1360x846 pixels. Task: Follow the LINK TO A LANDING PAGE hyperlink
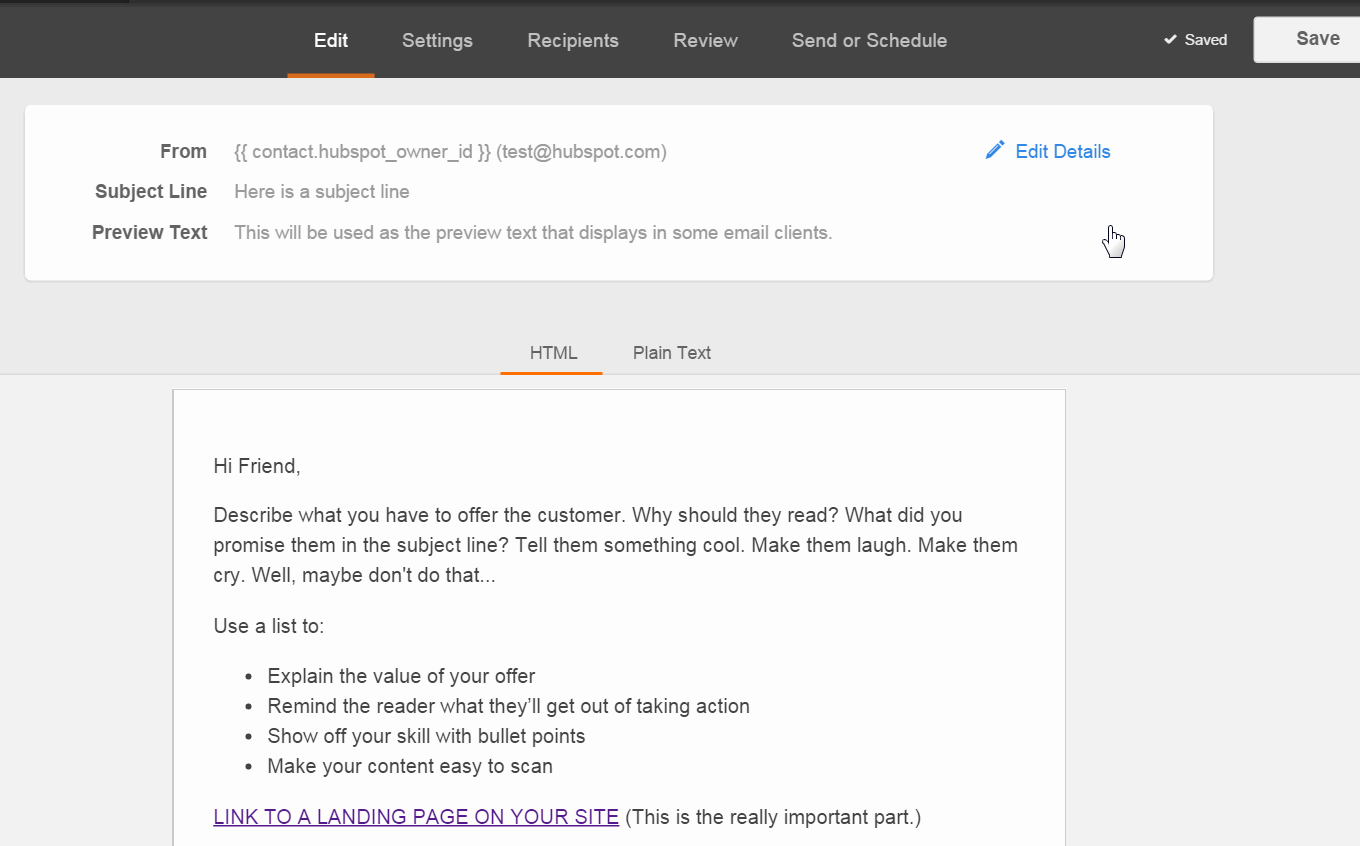coord(416,817)
